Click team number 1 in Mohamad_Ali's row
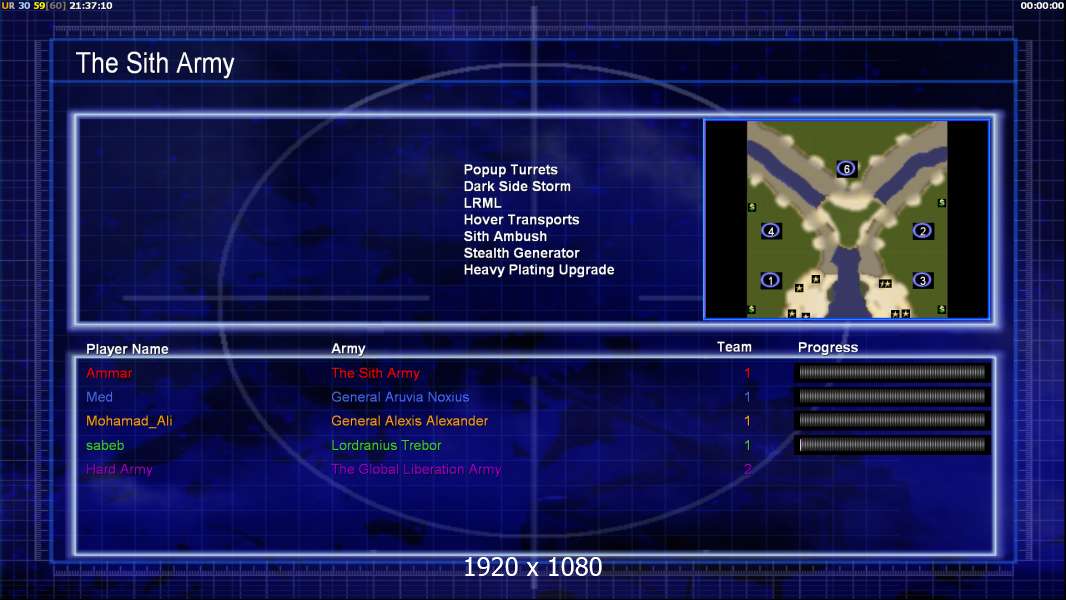The width and height of the screenshot is (1066, 600). (747, 421)
